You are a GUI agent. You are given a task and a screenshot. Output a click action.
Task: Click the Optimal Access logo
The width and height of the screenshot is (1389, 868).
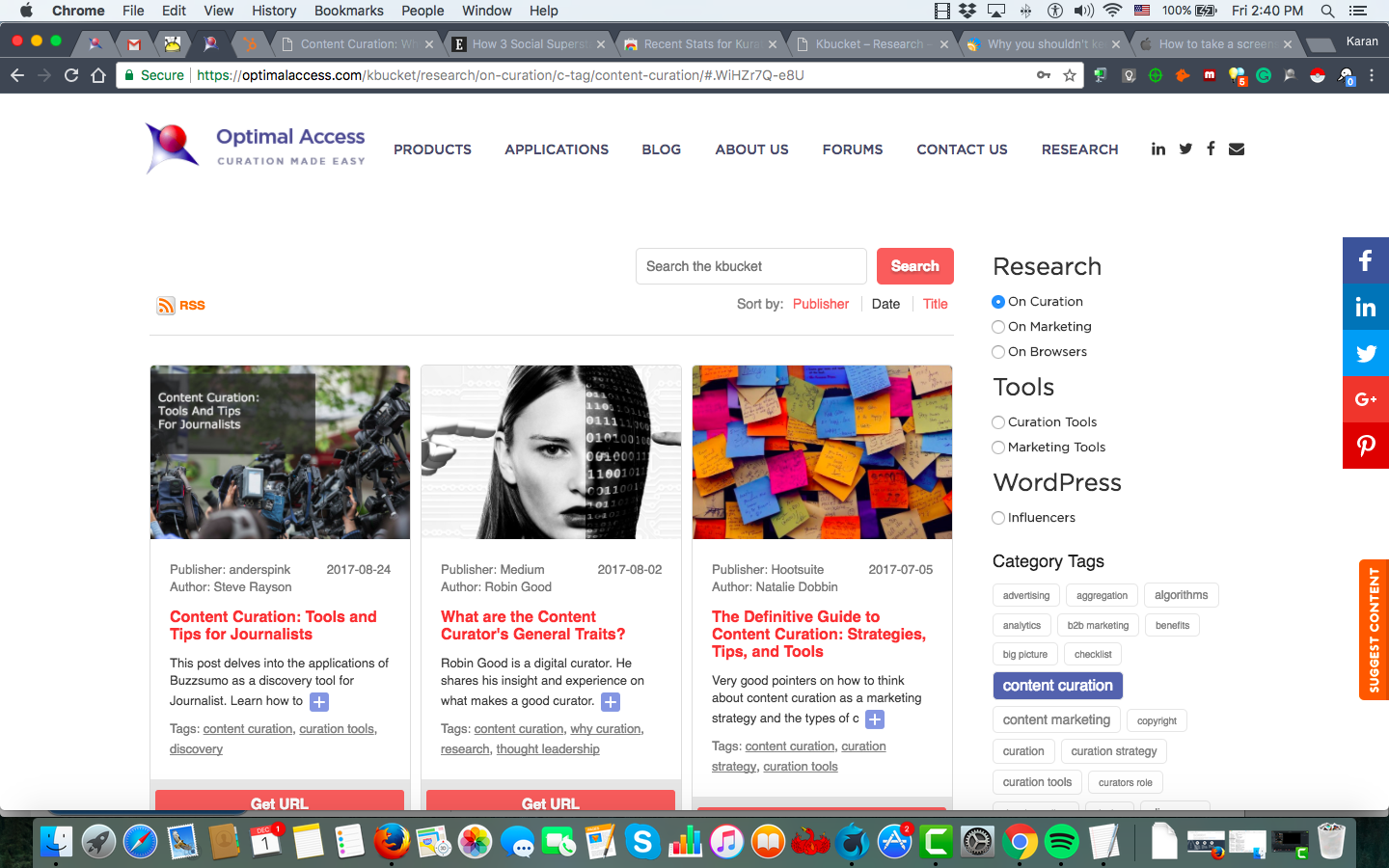(x=256, y=149)
